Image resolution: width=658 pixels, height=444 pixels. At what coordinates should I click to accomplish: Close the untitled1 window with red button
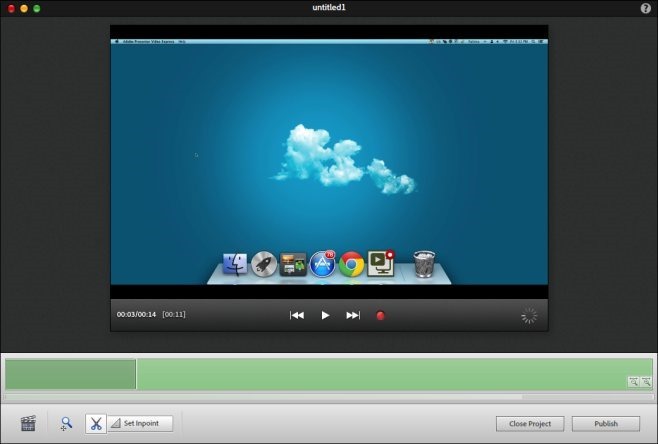pos(9,8)
